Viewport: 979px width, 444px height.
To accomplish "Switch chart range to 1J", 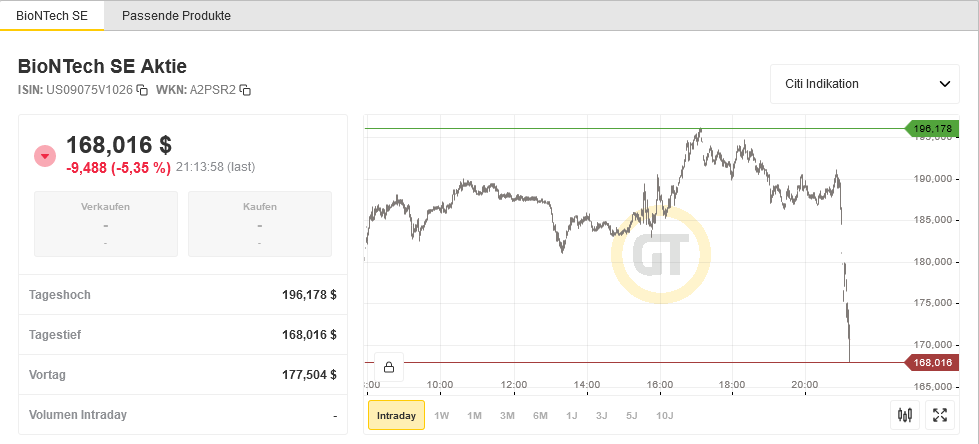I will 572,415.
